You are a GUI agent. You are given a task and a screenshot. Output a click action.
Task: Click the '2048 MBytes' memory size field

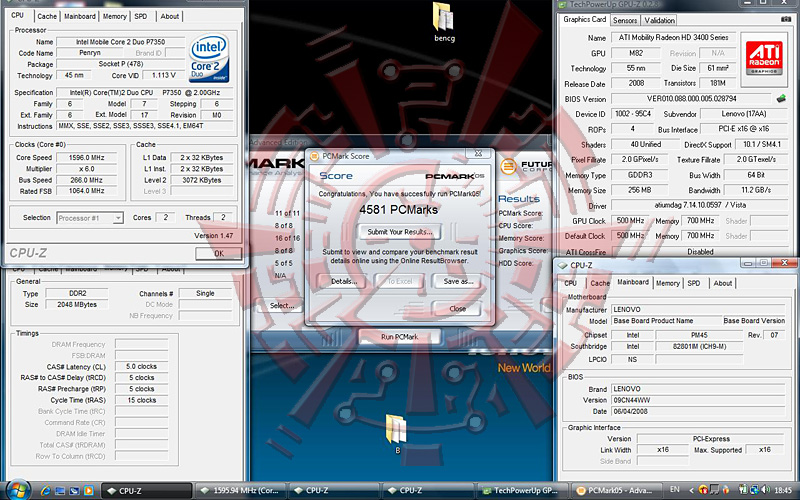point(77,305)
